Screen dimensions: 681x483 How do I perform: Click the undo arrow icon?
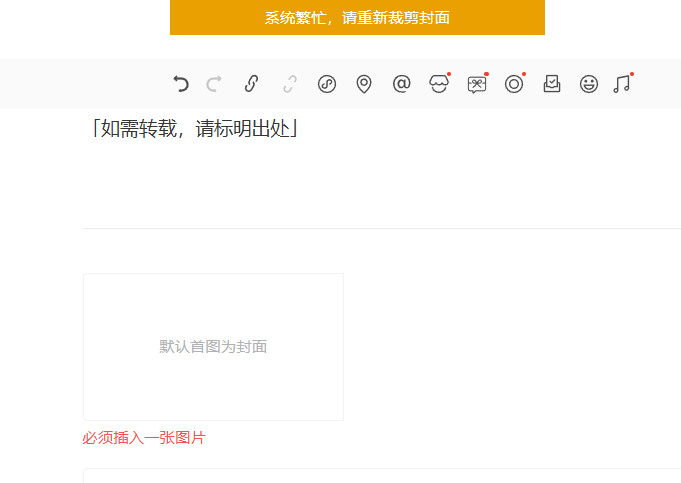tap(181, 84)
